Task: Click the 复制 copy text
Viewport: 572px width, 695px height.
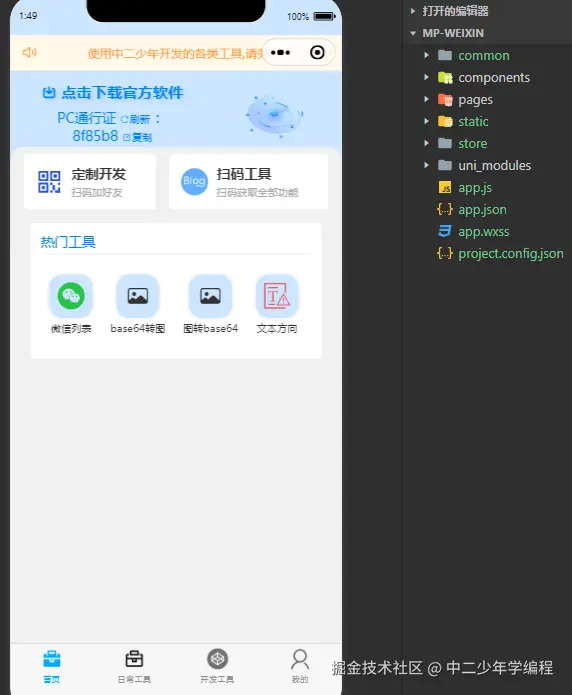Action: pyautogui.click(x=142, y=137)
